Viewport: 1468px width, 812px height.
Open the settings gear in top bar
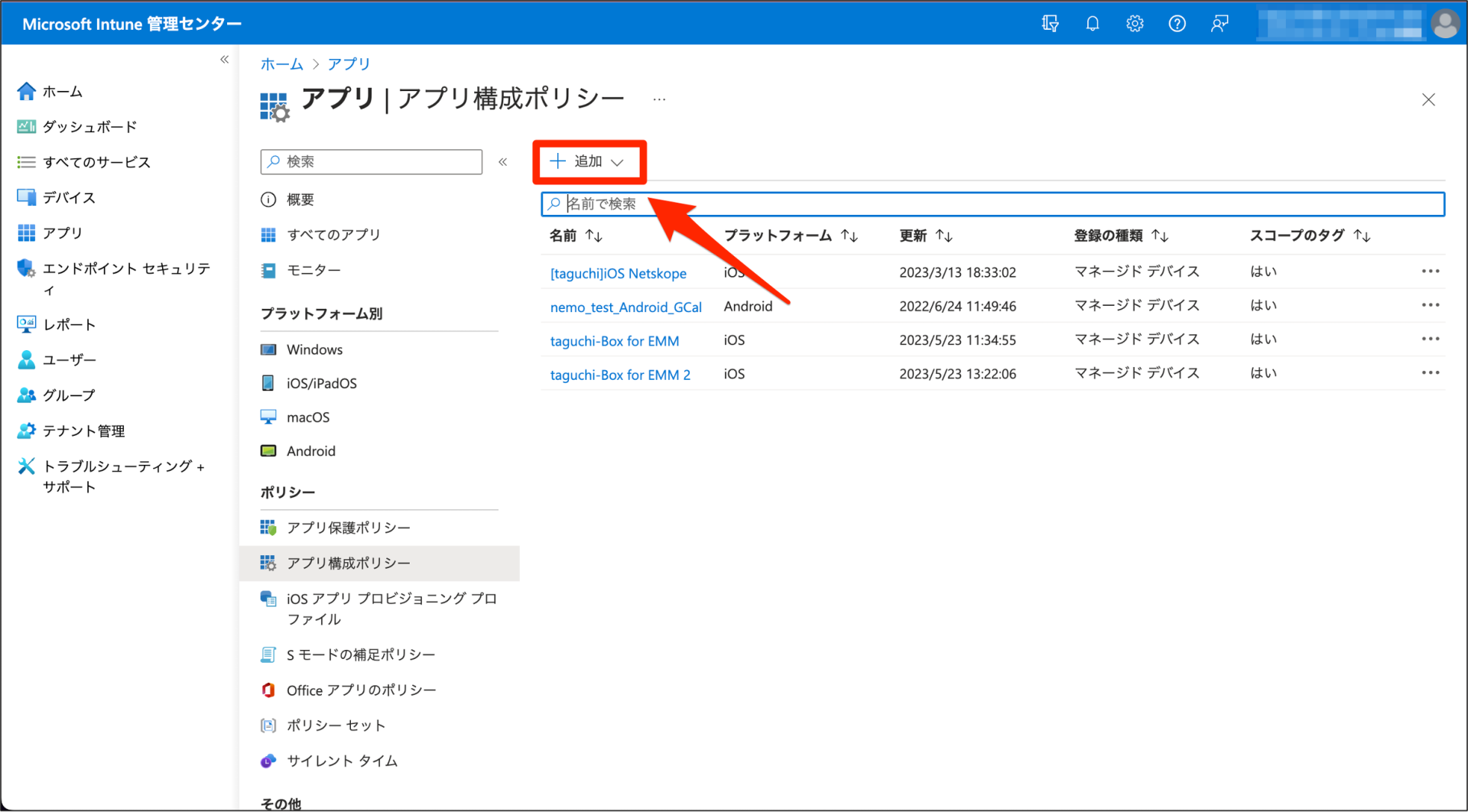pyautogui.click(x=1135, y=23)
